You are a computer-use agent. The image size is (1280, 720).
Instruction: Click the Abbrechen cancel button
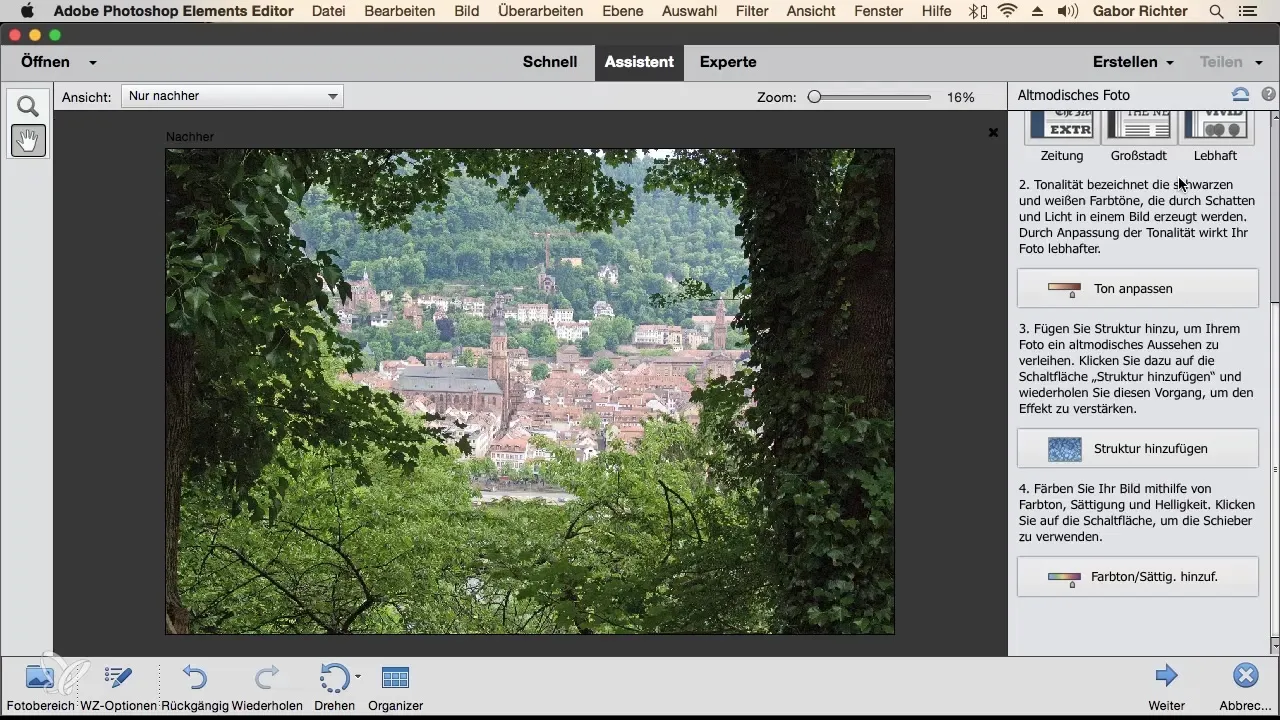[1246, 676]
